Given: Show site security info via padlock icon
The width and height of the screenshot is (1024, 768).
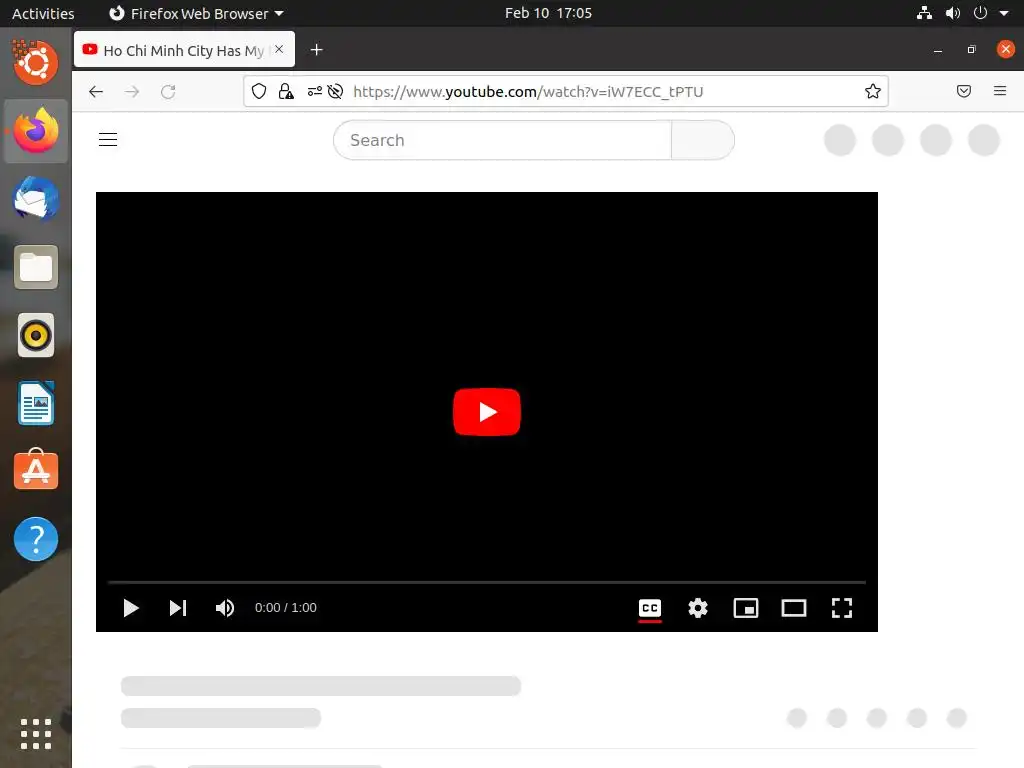Looking at the screenshot, I should pyautogui.click(x=285, y=91).
